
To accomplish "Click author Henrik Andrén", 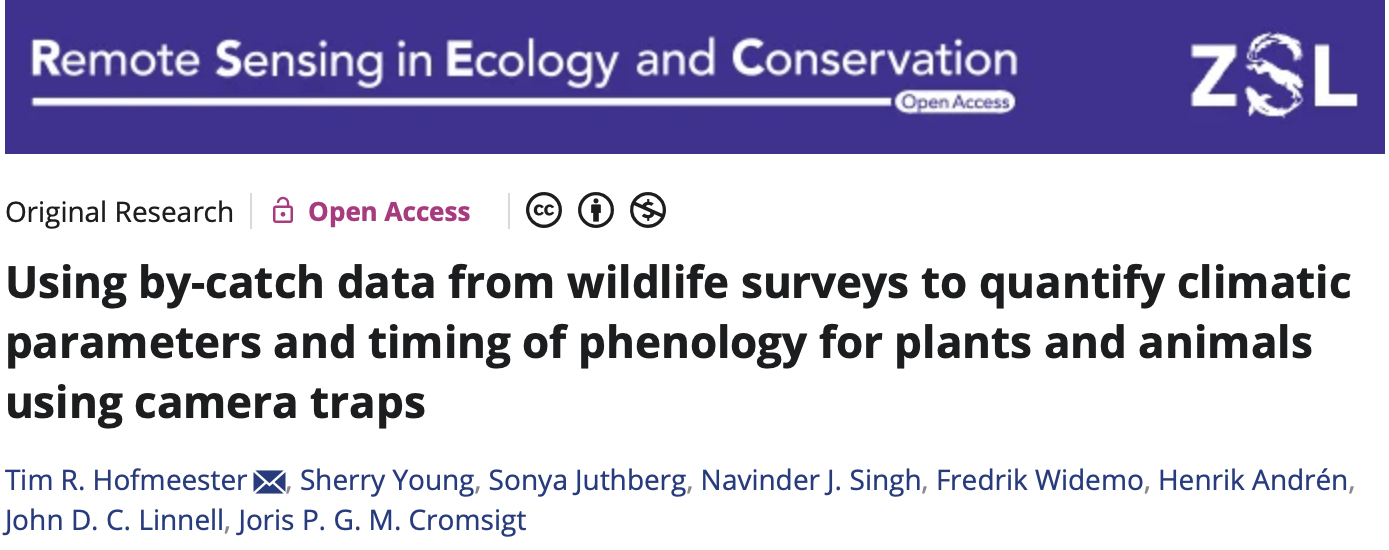I will click(x=1253, y=481).
